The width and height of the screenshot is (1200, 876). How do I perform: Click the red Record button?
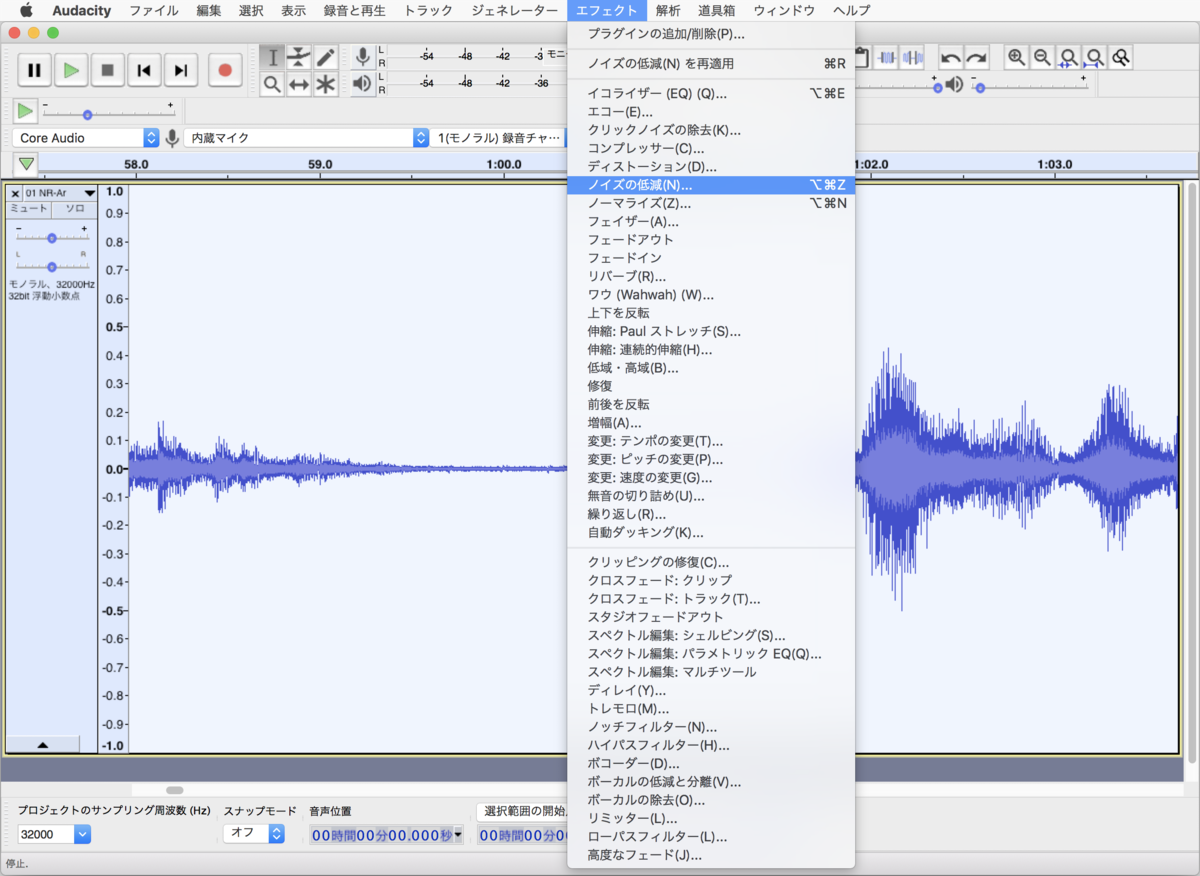click(225, 70)
